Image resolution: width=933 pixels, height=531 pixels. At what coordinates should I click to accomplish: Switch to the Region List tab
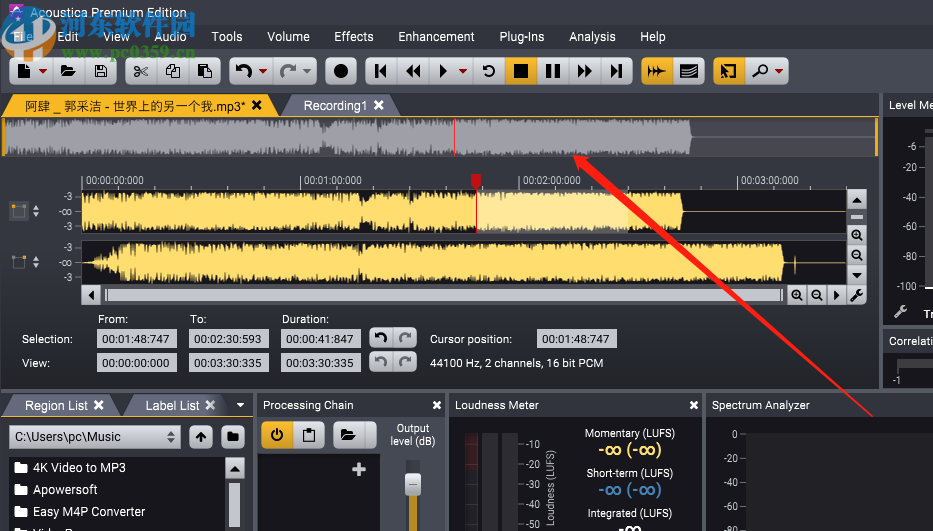[56, 405]
